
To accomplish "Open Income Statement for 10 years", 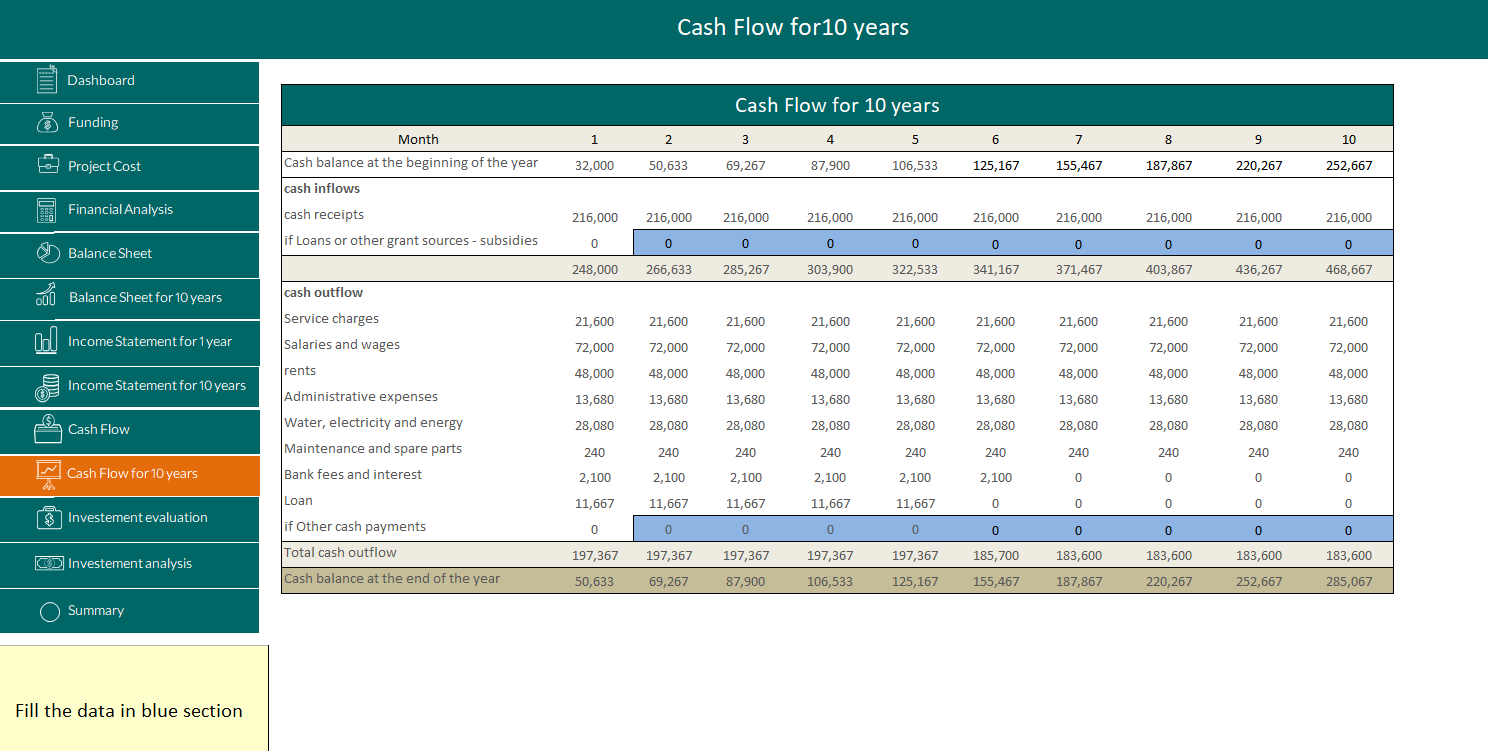I will tap(129, 386).
